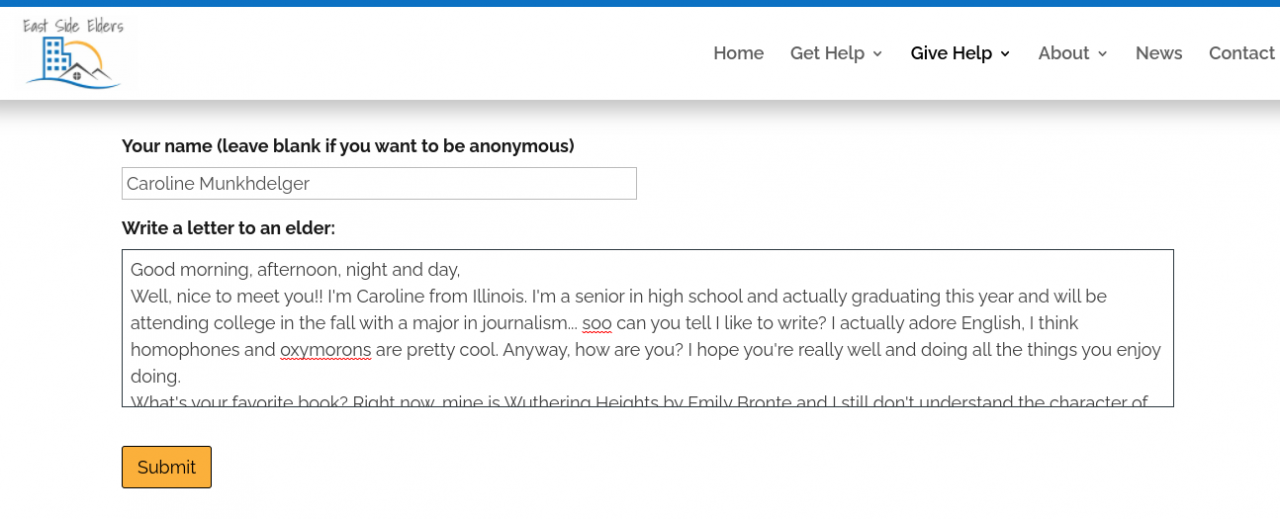Select the Give Help menu item

coord(950,53)
